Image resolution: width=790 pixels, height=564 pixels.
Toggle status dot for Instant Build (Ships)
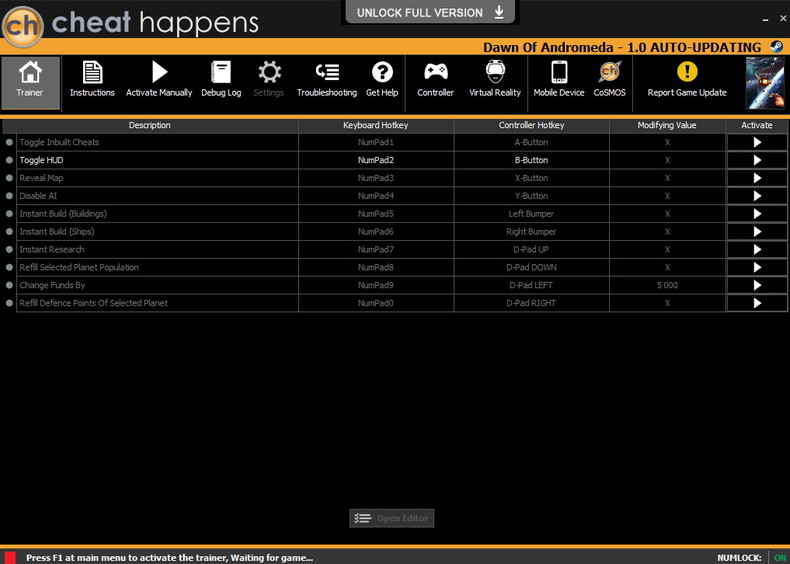click(9, 232)
